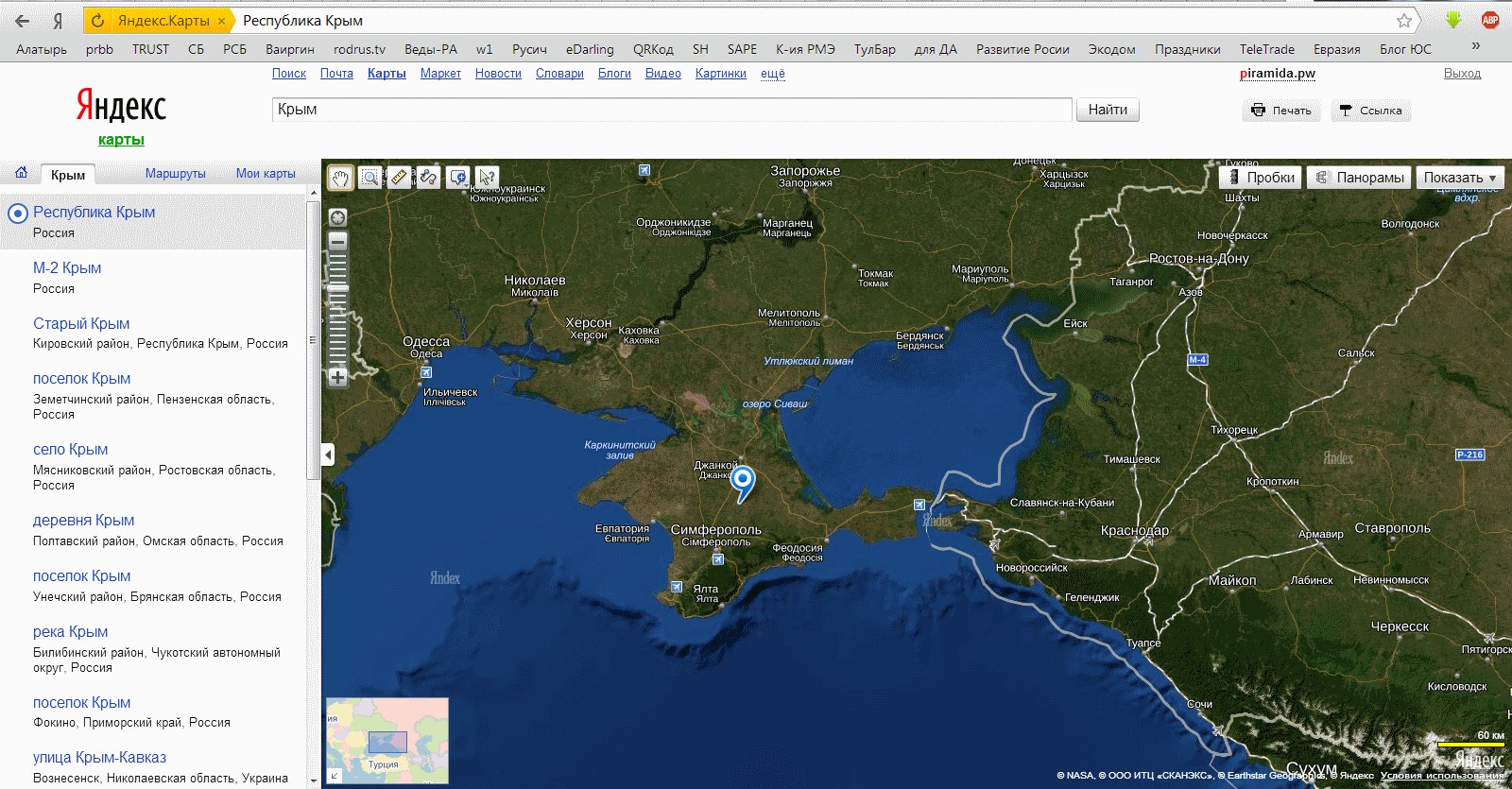1512x789 pixels.
Task: Click the green download arrow extension icon
Action: (x=1453, y=20)
